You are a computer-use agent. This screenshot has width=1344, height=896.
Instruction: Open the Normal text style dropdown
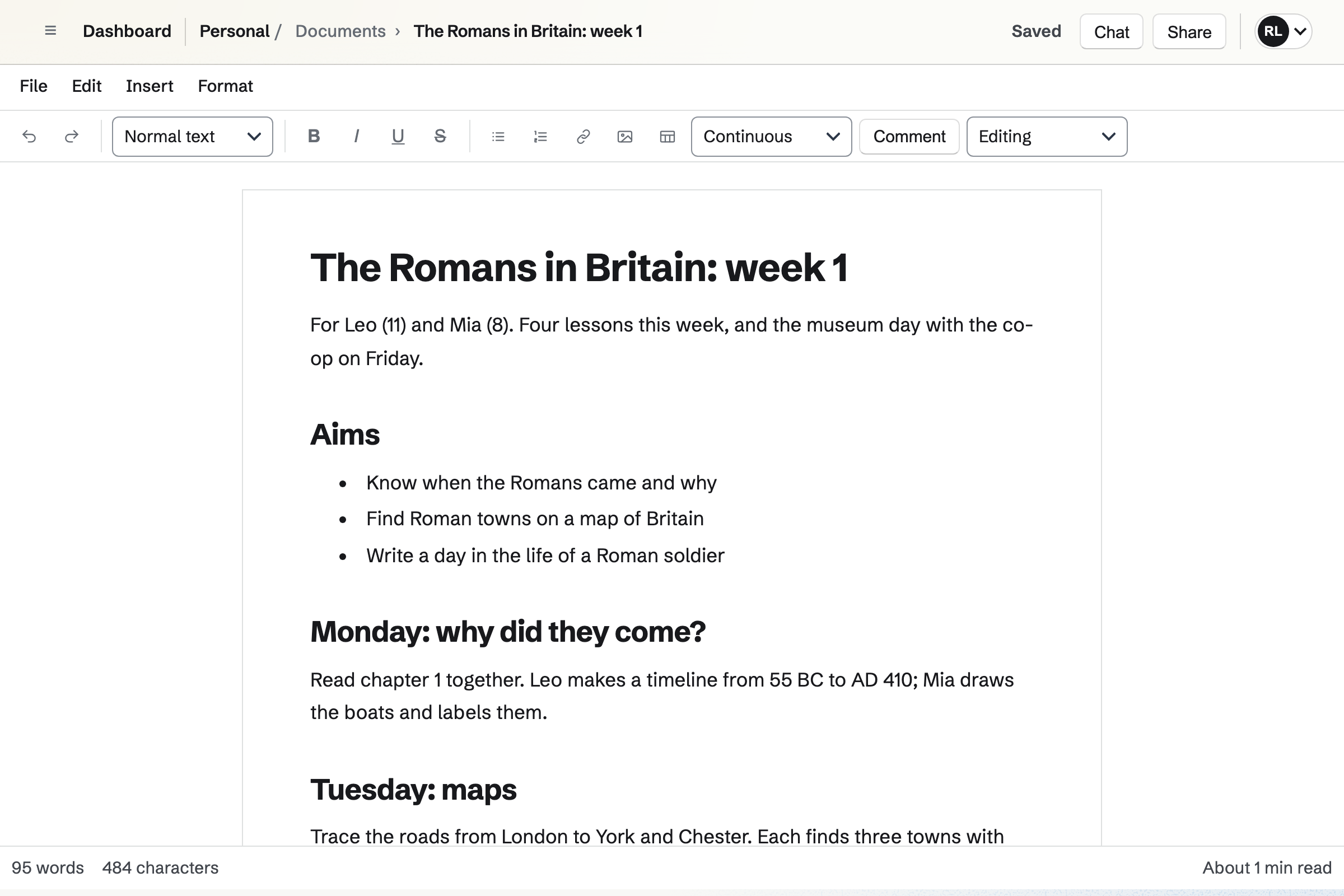[193, 137]
